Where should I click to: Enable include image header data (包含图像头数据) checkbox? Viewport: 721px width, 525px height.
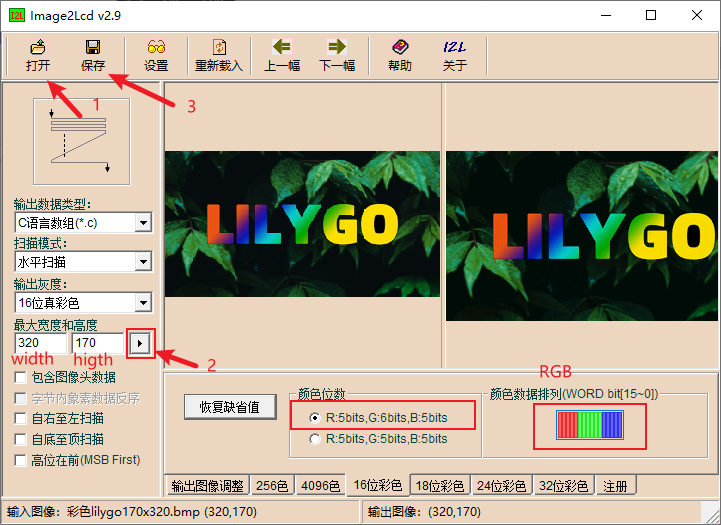pyautogui.click(x=21, y=378)
